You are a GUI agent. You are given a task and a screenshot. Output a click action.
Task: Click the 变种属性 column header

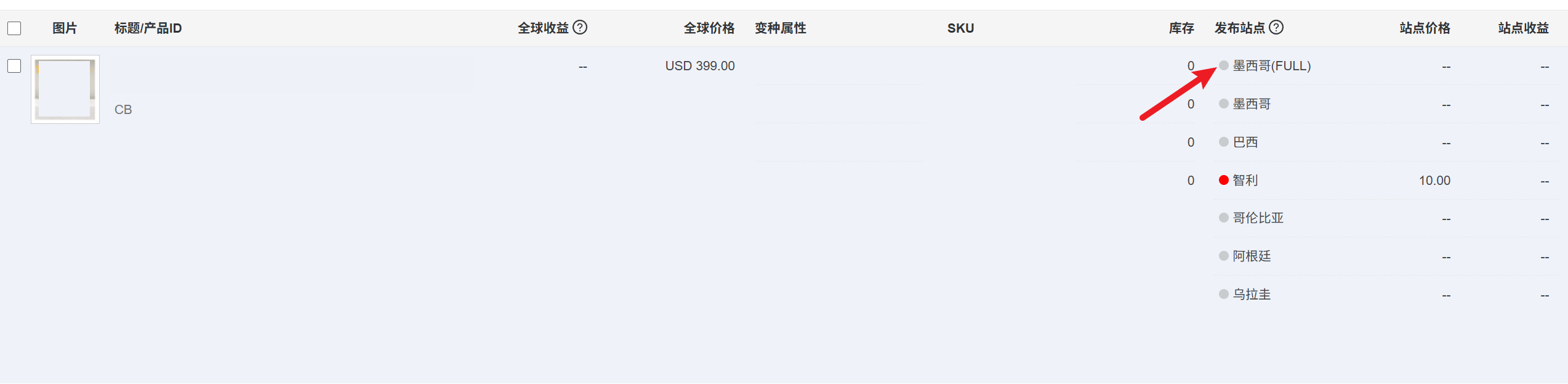click(x=781, y=28)
